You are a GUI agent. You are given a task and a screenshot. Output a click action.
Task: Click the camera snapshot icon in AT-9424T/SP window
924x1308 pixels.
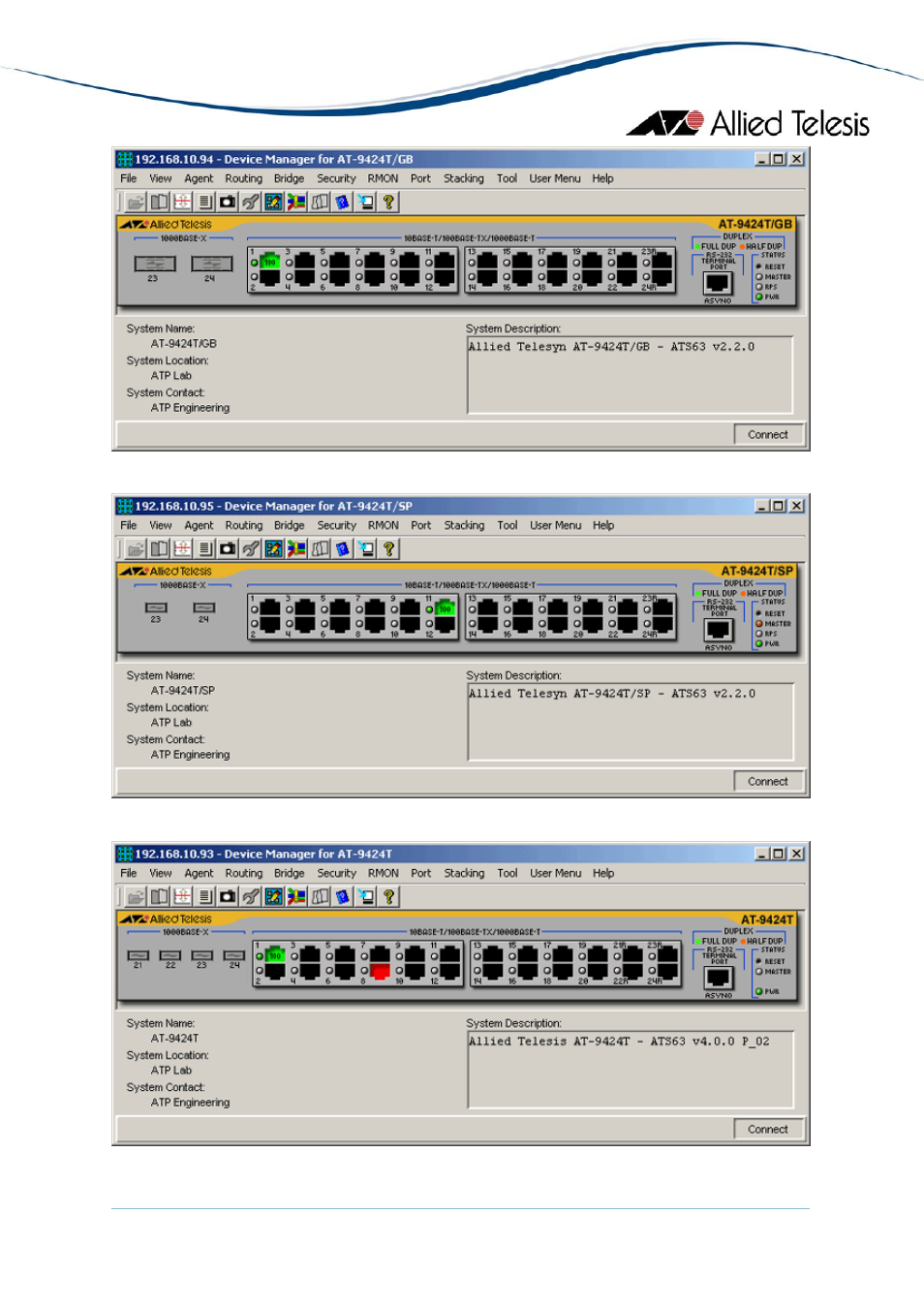228,549
